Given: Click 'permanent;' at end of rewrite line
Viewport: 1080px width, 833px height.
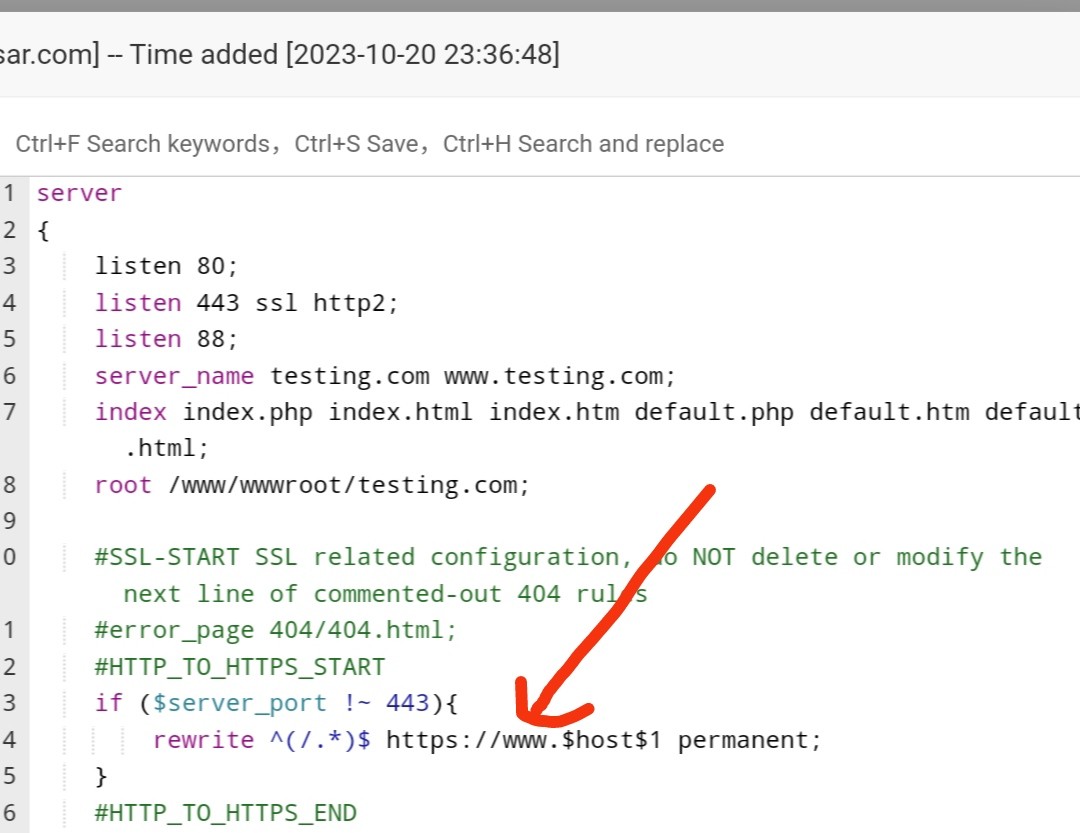Looking at the screenshot, I should 750,740.
